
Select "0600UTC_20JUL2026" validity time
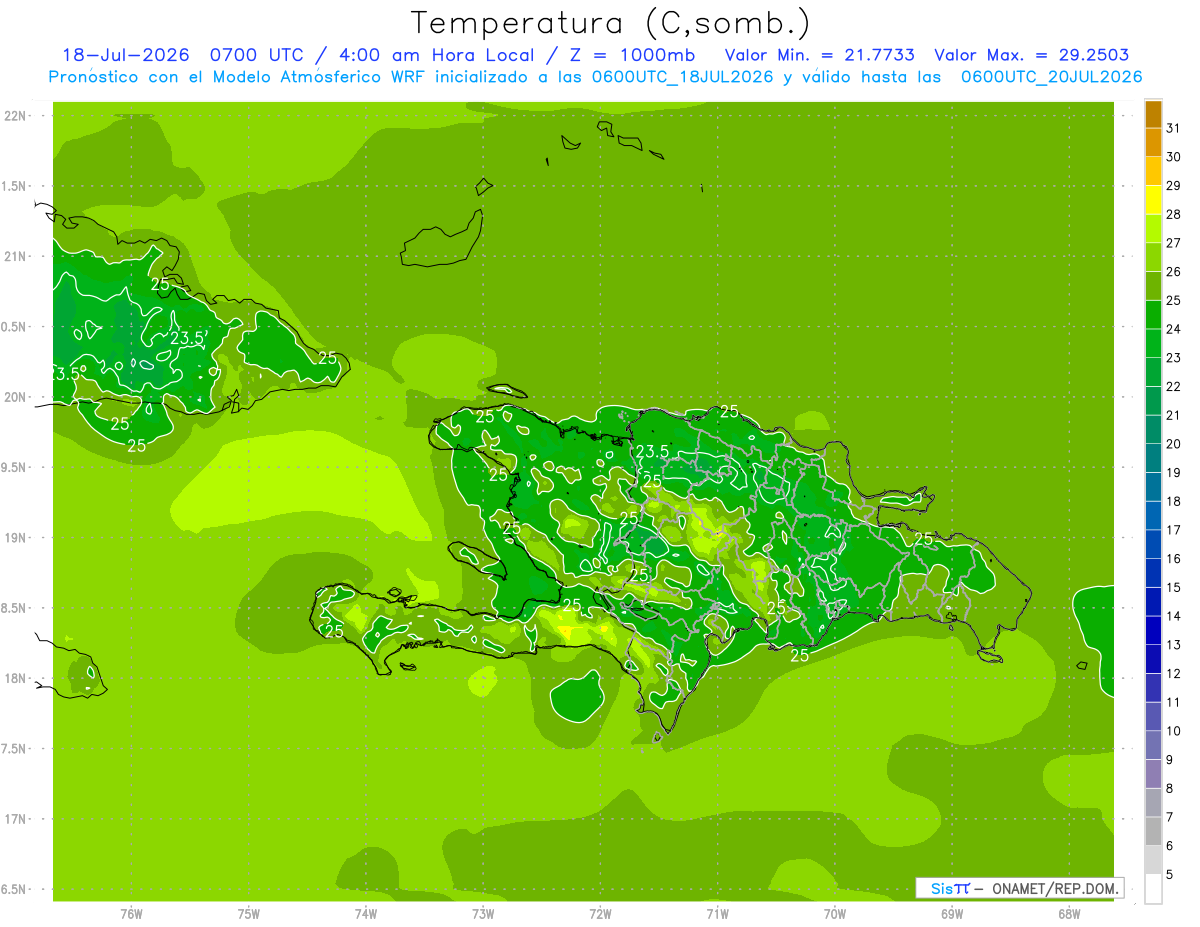tap(1052, 77)
